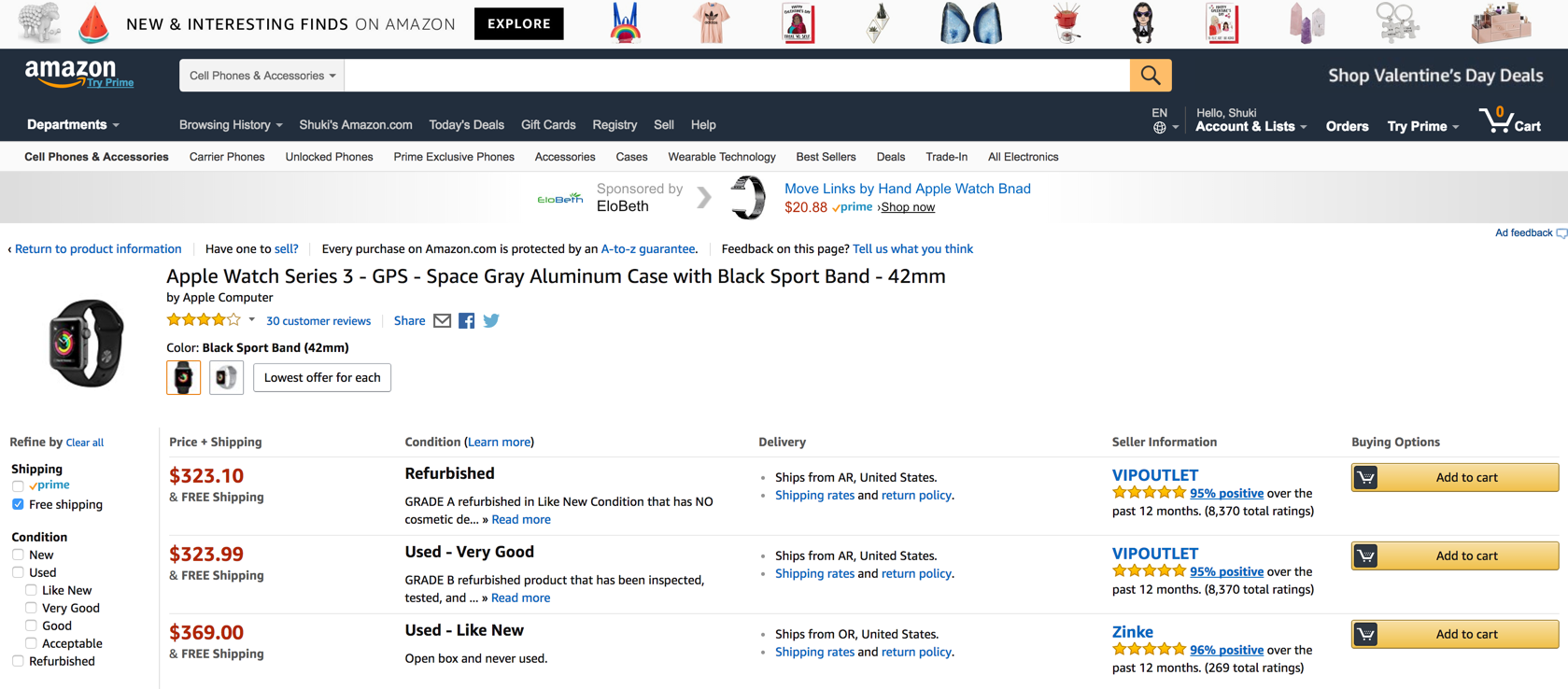This screenshot has width=1568, height=689.
Task: Click star rating for Zinke seller
Action: click(x=1149, y=650)
